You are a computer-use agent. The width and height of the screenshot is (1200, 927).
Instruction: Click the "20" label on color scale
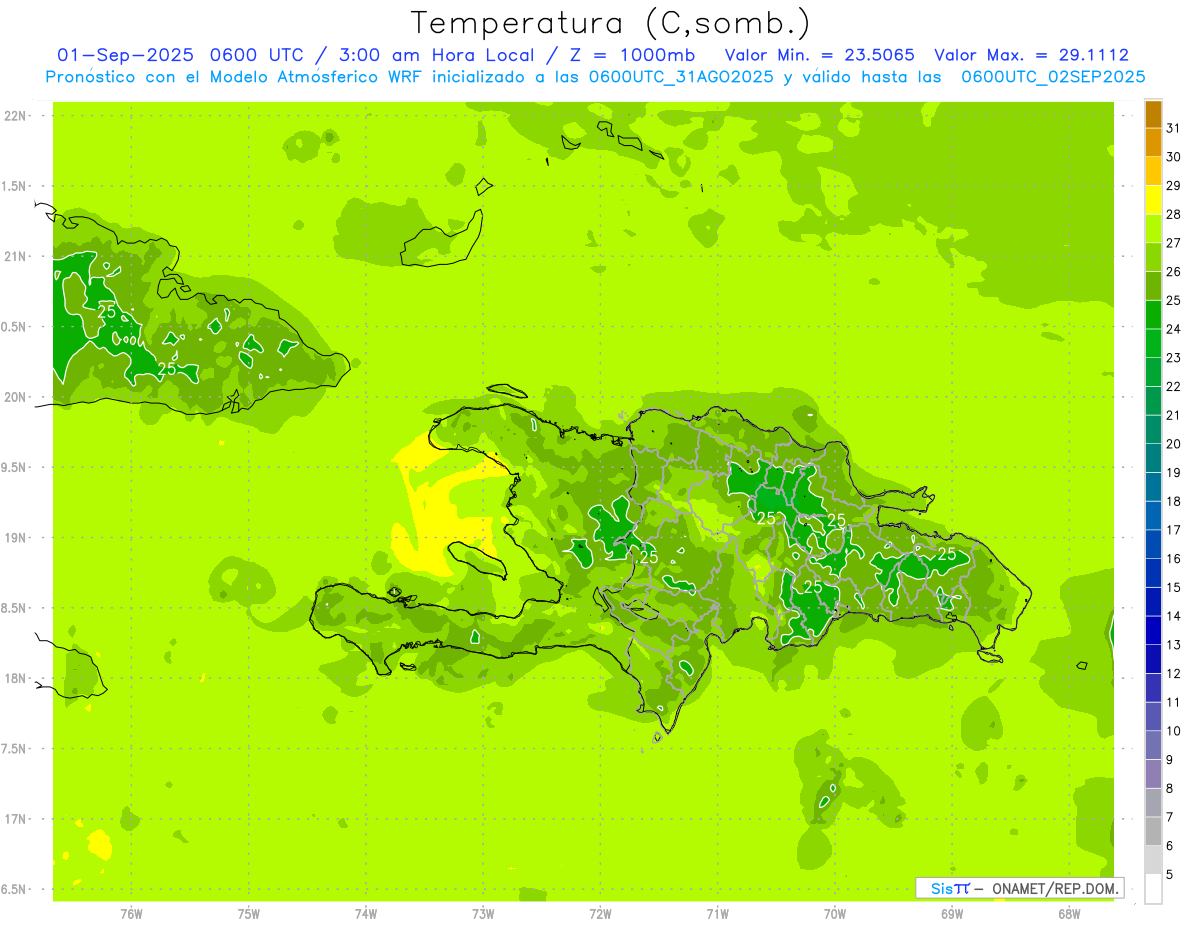[1174, 444]
